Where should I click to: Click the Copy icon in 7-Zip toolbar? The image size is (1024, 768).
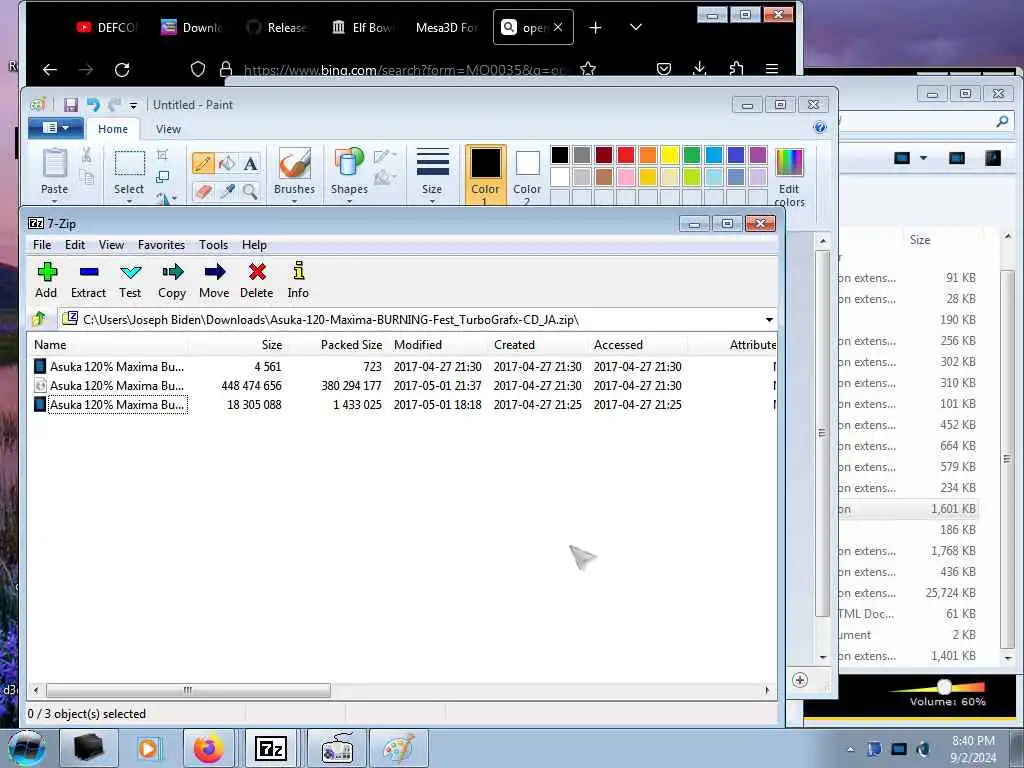pos(172,280)
